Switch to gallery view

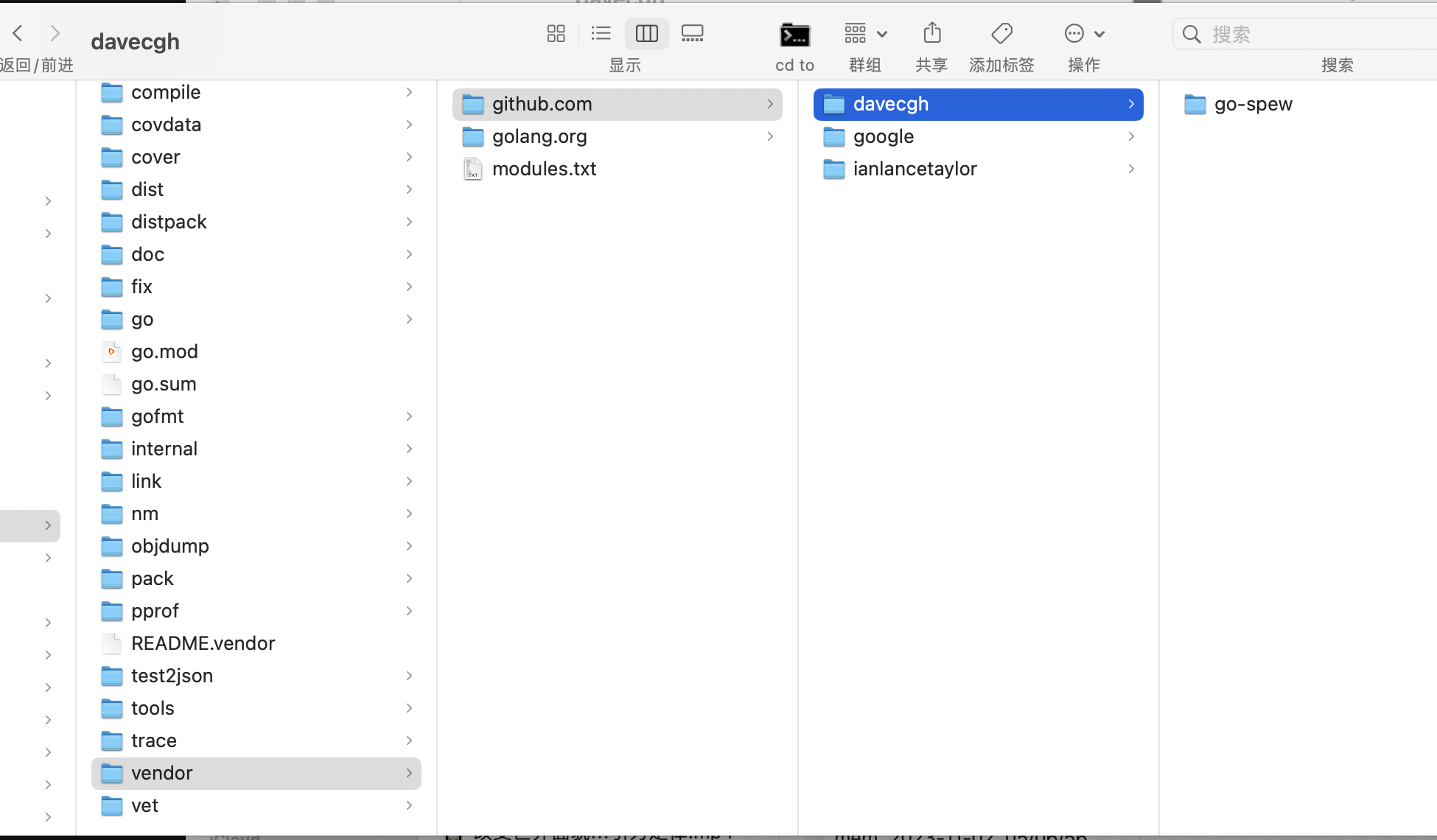pyautogui.click(x=692, y=33)
